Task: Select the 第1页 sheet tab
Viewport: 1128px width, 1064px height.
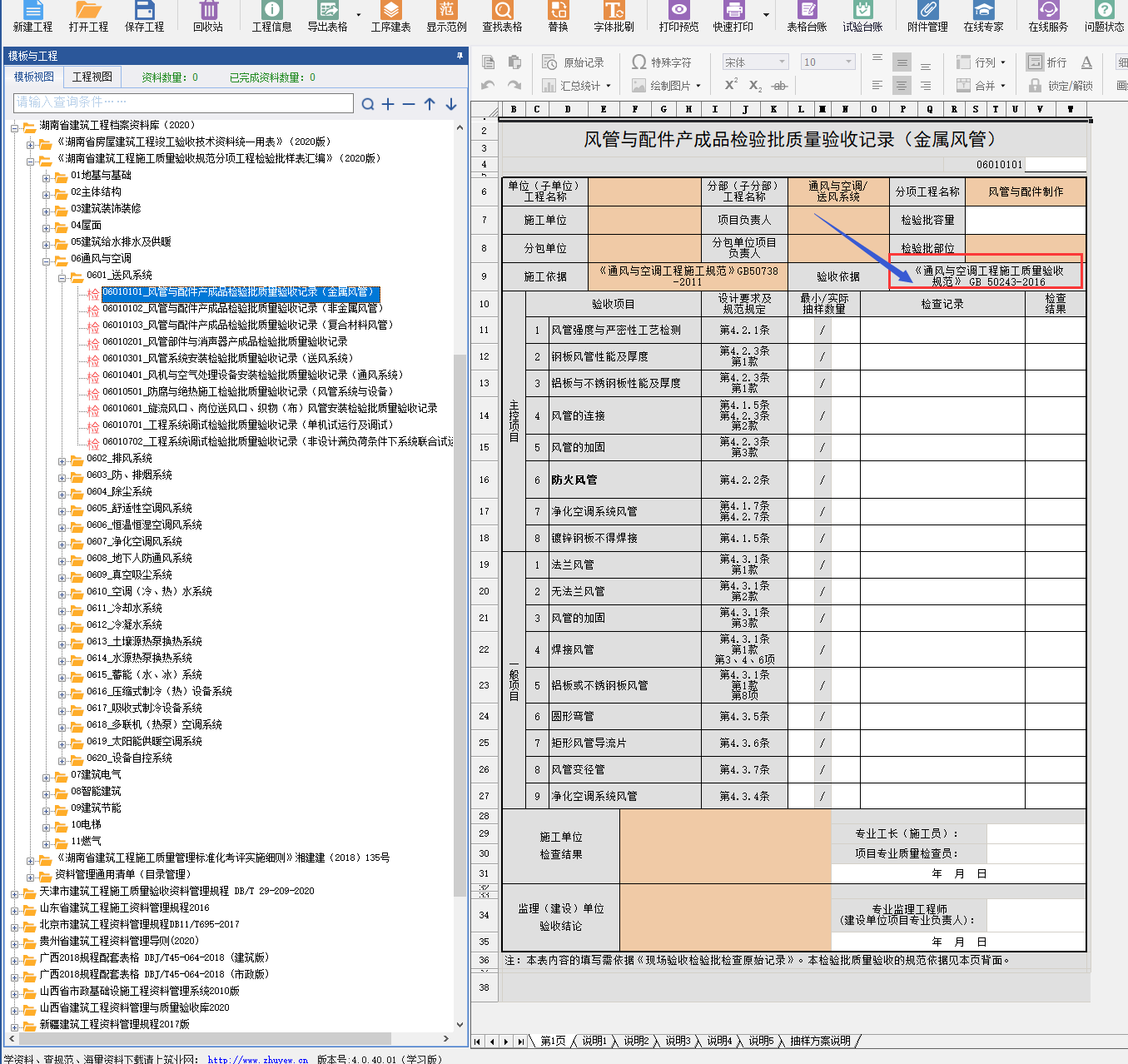Action: (553, 1041)
